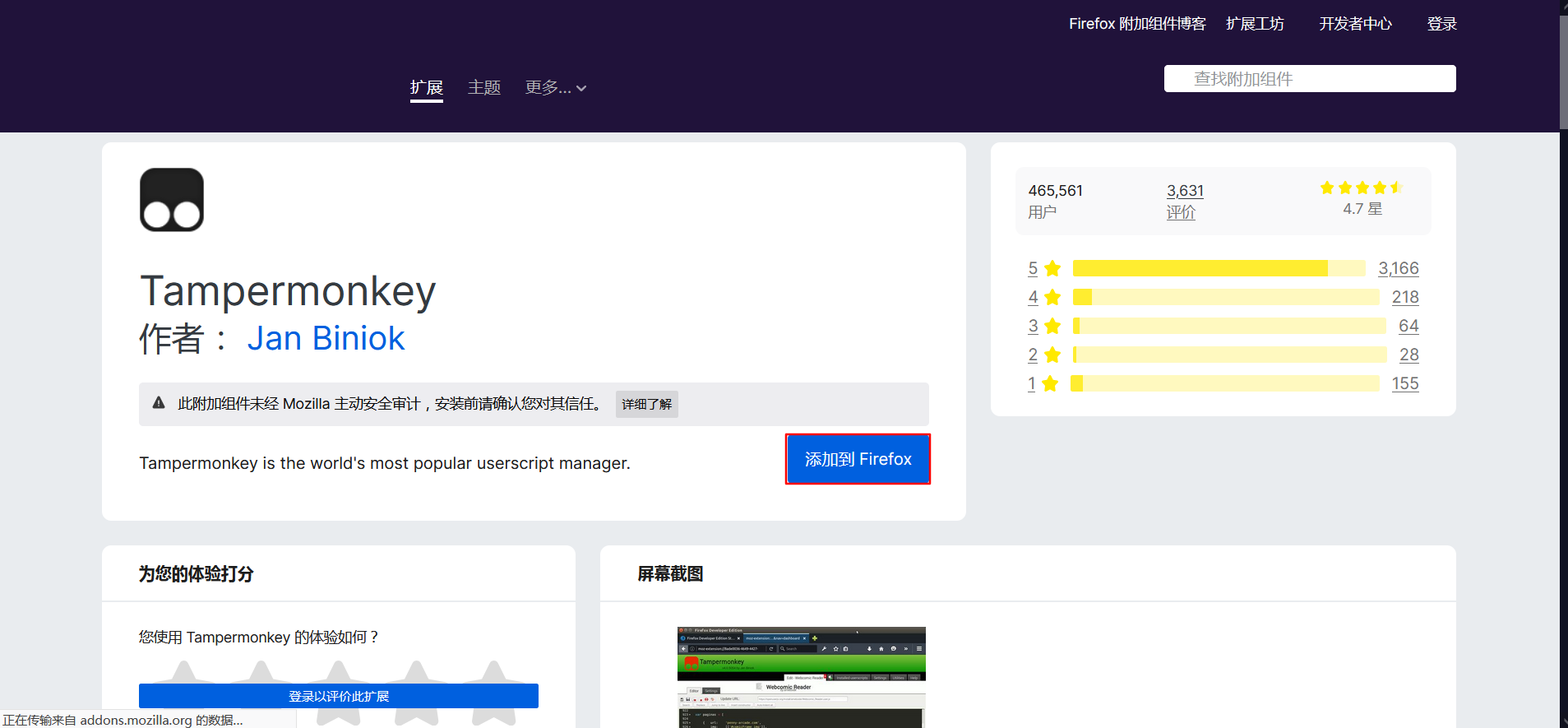Click the 4.7 star rating icons

pos(1362,188)
